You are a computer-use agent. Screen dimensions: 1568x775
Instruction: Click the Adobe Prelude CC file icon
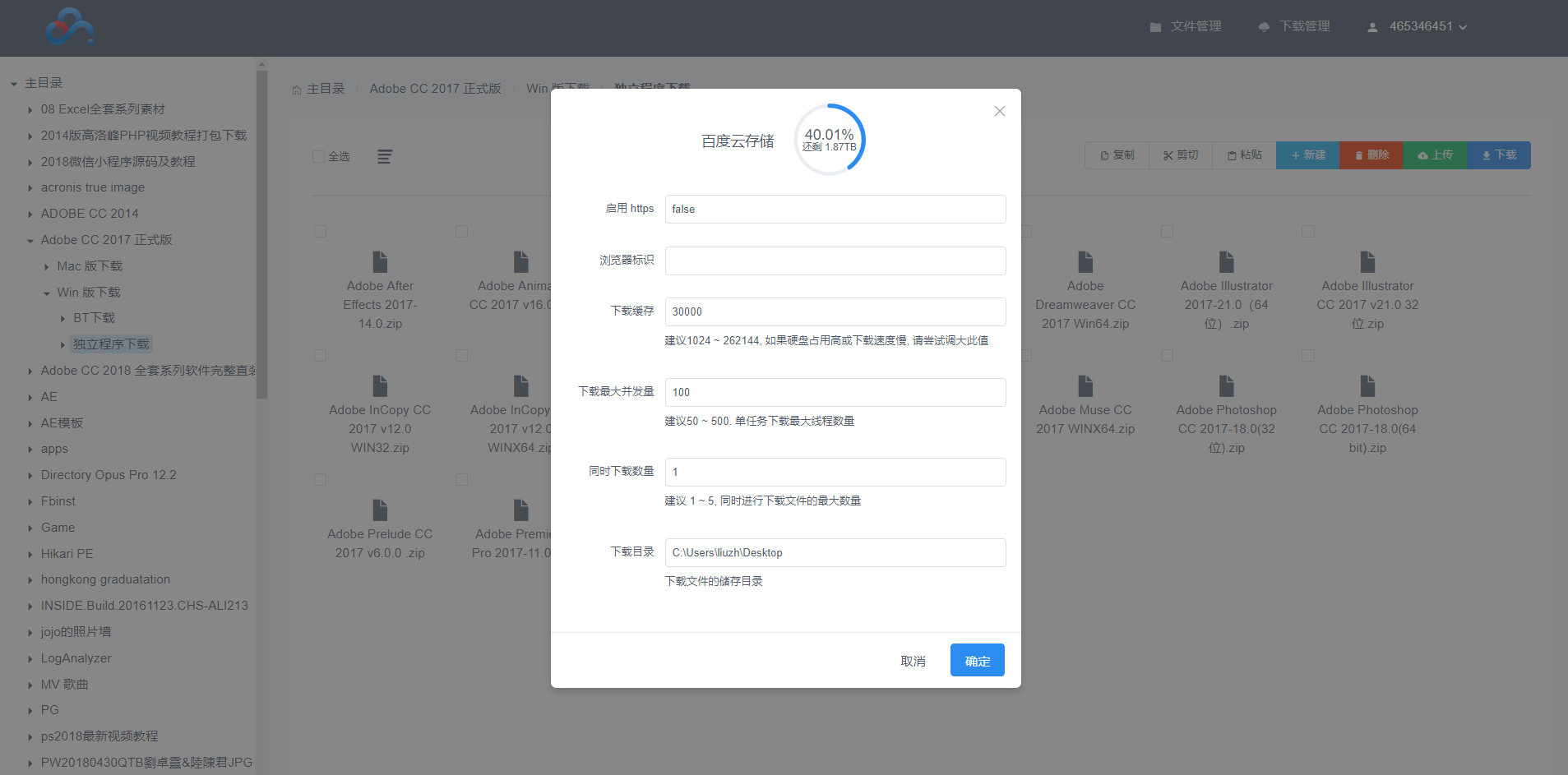click(x=380, y=510)
